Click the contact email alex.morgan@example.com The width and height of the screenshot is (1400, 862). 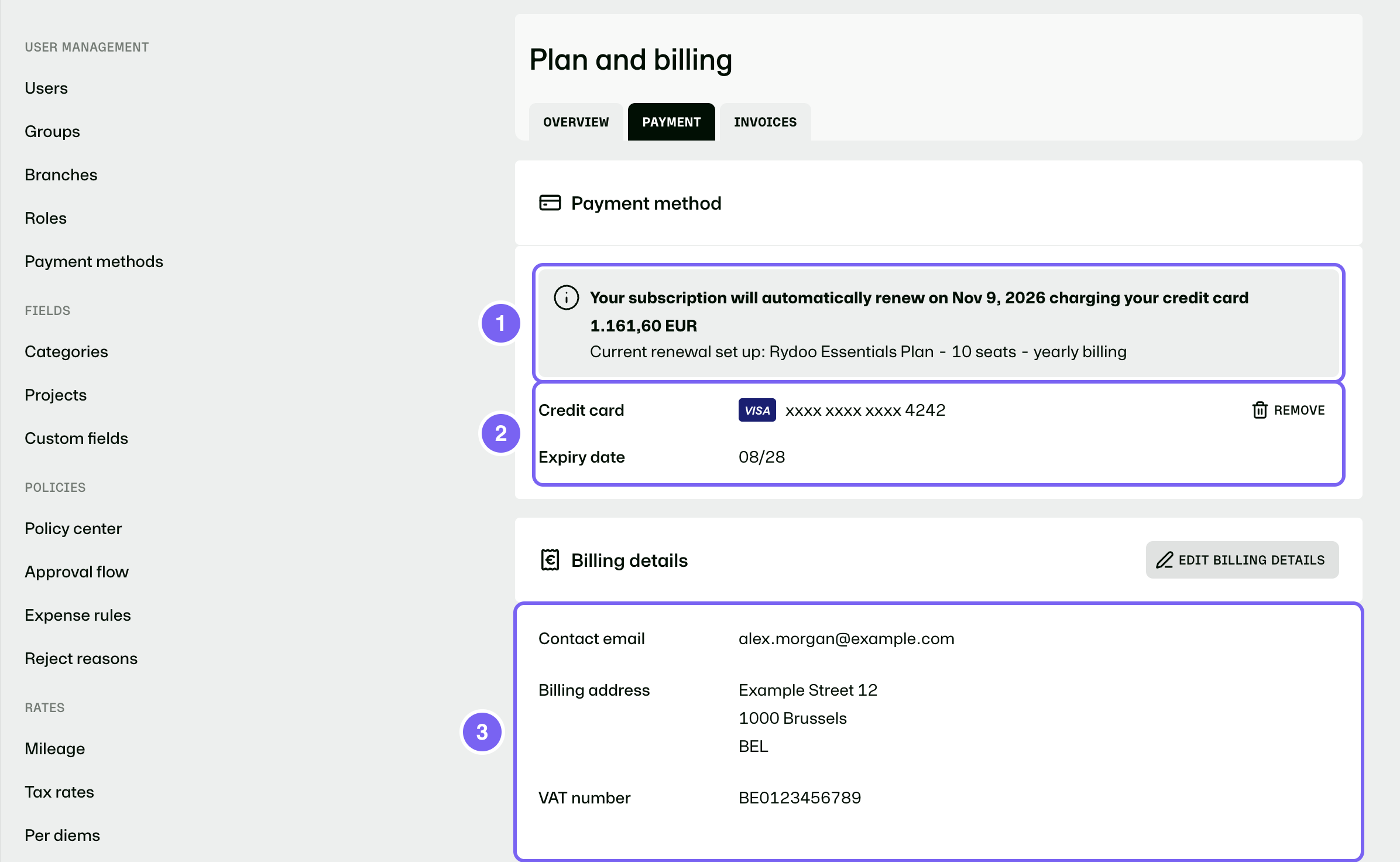click(846, 638)
